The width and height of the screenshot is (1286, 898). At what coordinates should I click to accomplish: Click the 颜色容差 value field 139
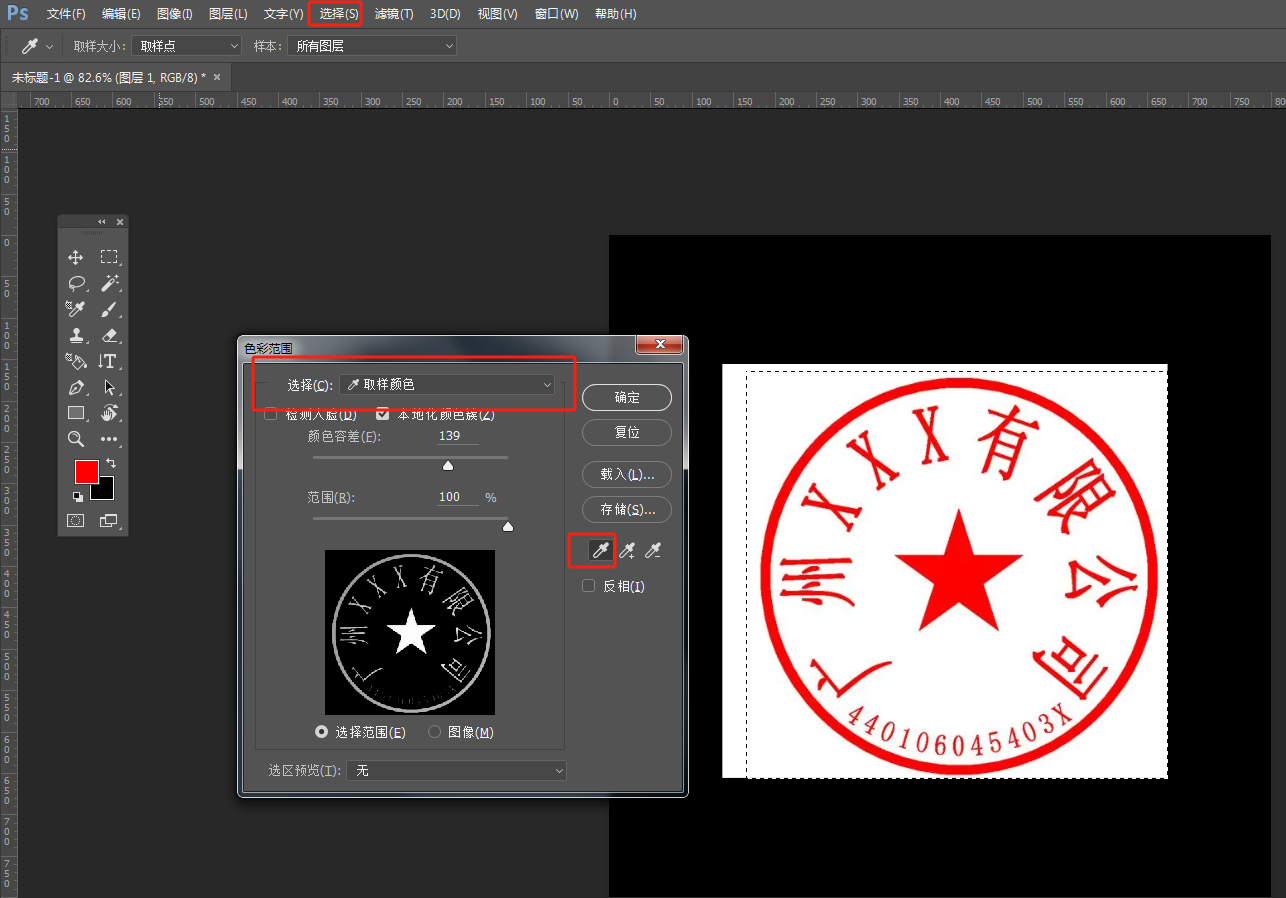[457, 436]
